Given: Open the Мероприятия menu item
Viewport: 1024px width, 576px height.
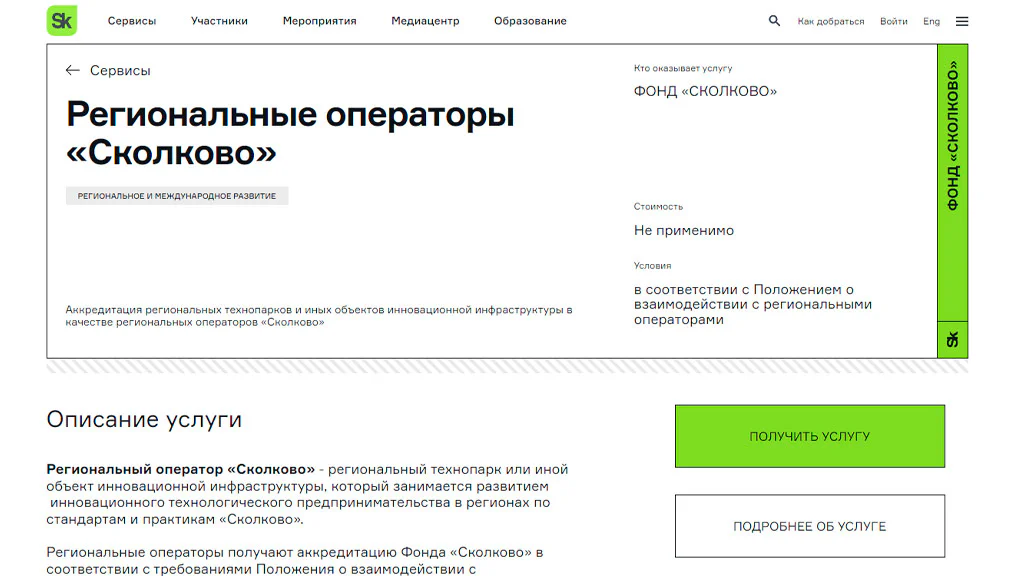Looking at the screenshot, I should coord(319,21).
